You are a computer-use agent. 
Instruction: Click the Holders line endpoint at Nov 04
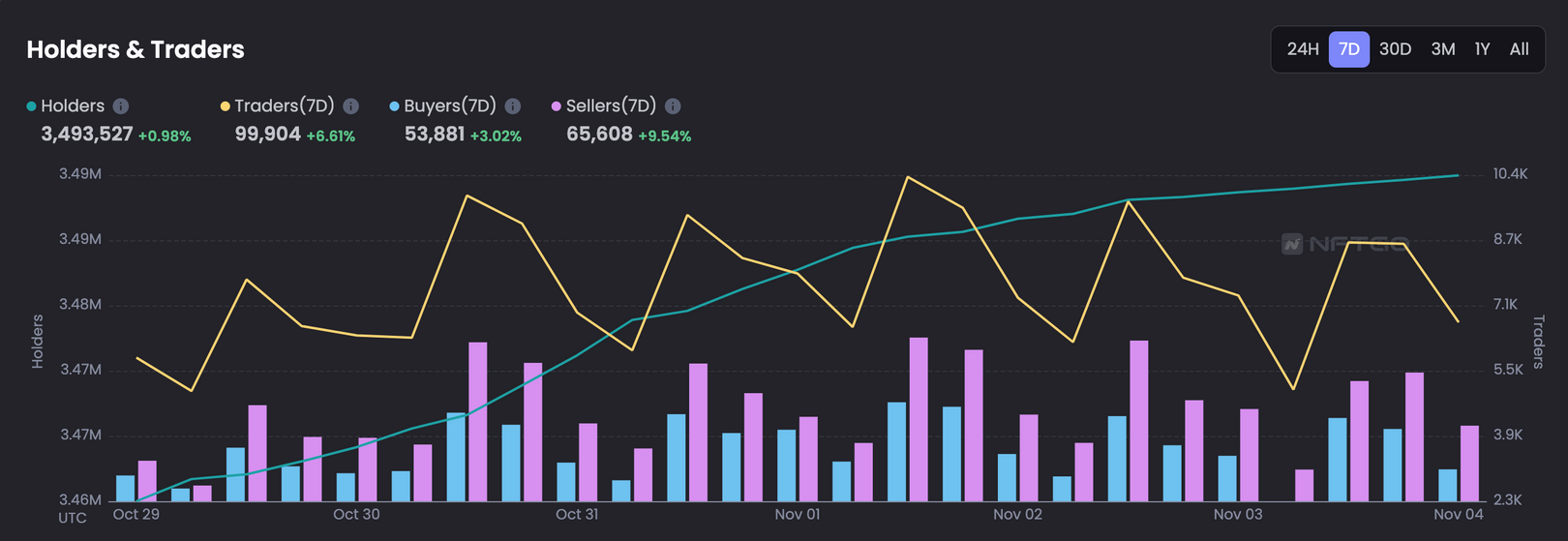[x=1458, y=176]
